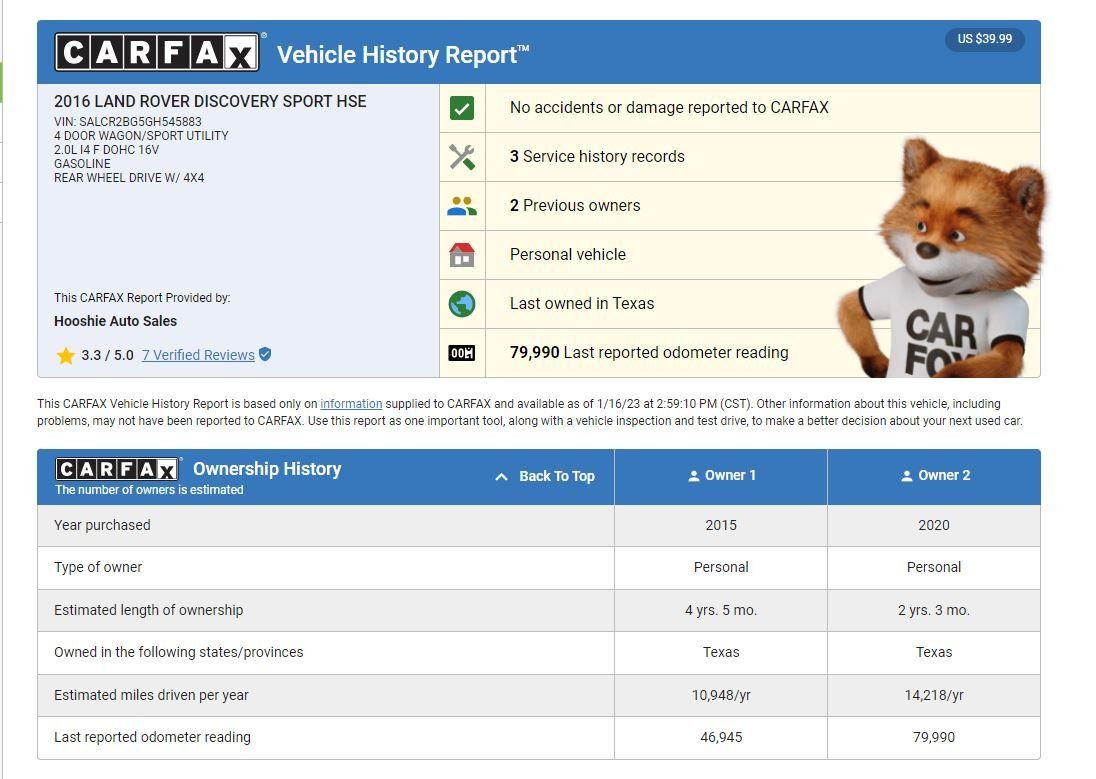This screenshot has height=779, width=1096.
Task: Click the gold star rating icon
Action: [x=66, y=355]
